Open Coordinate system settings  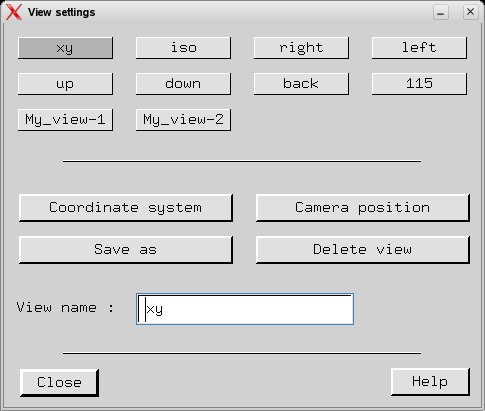[x=126, y=208]
